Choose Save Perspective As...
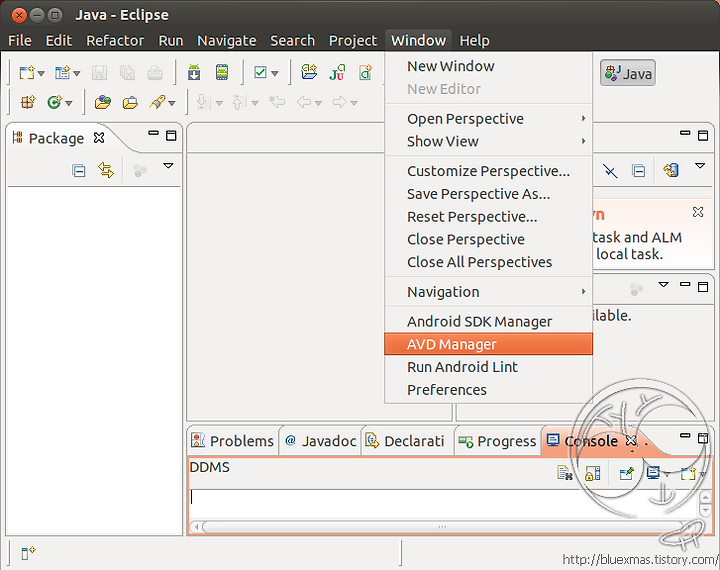Viewport: 720px width, 570px height. (489, 194)
